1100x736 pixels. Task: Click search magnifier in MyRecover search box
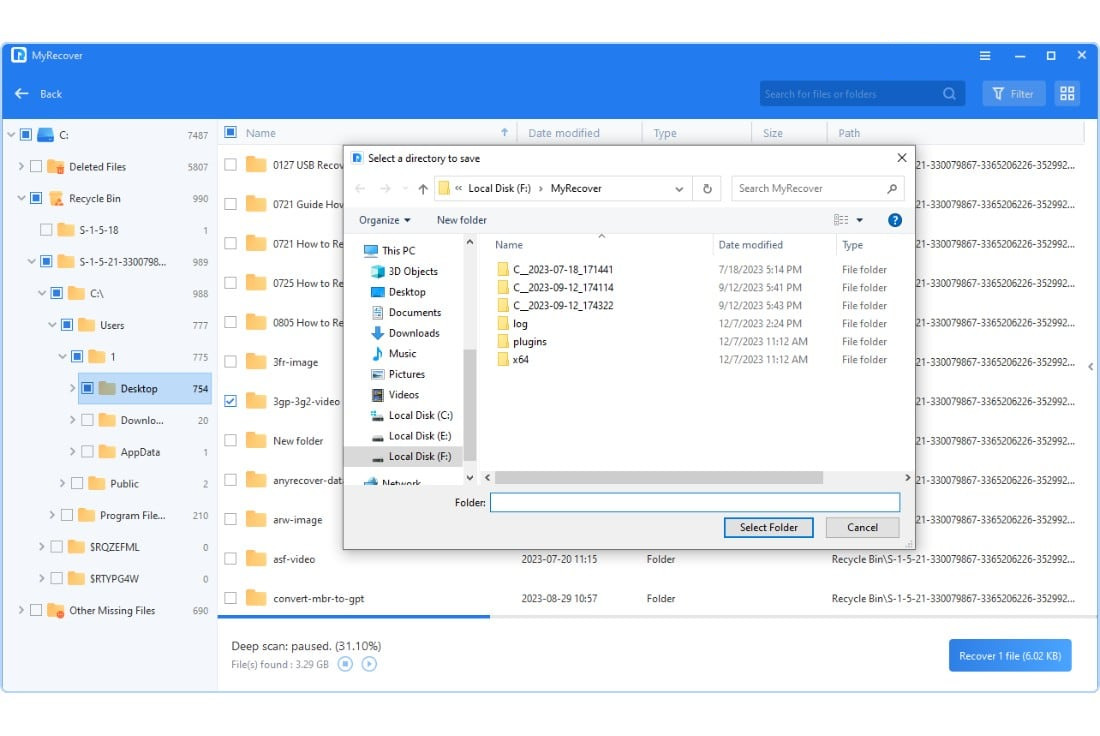pyautogui.click(x=949, y=94)
